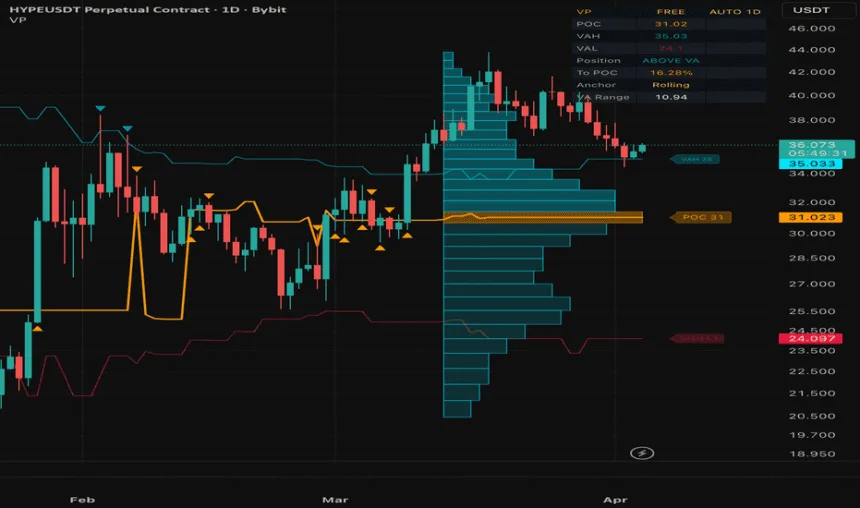The width and height of the screenshot is (860, 508).
Task: Click the Feb label on time axis
Action: click(83, 496)
